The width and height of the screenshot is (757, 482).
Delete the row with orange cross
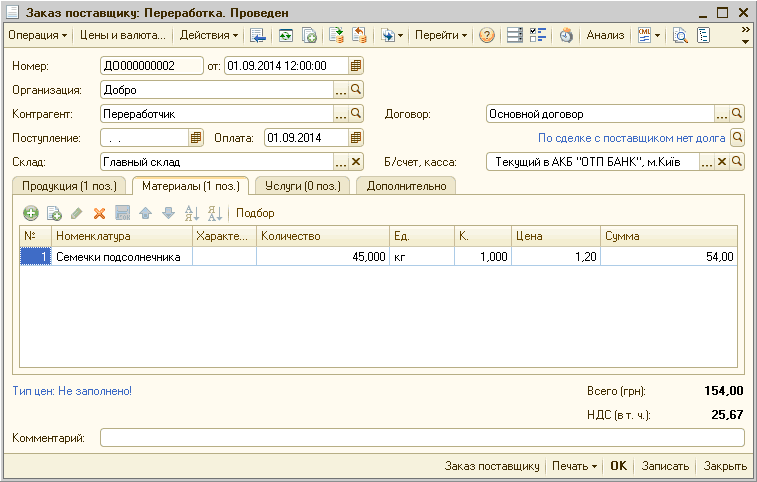click(99, 213)
